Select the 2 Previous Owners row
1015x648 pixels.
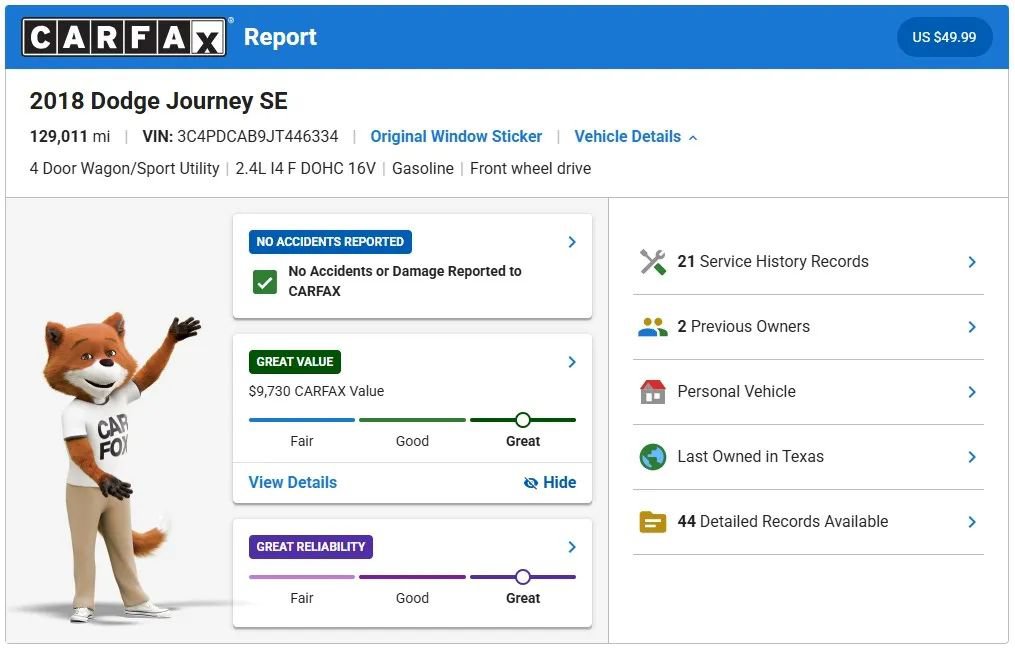pos(809,327)
